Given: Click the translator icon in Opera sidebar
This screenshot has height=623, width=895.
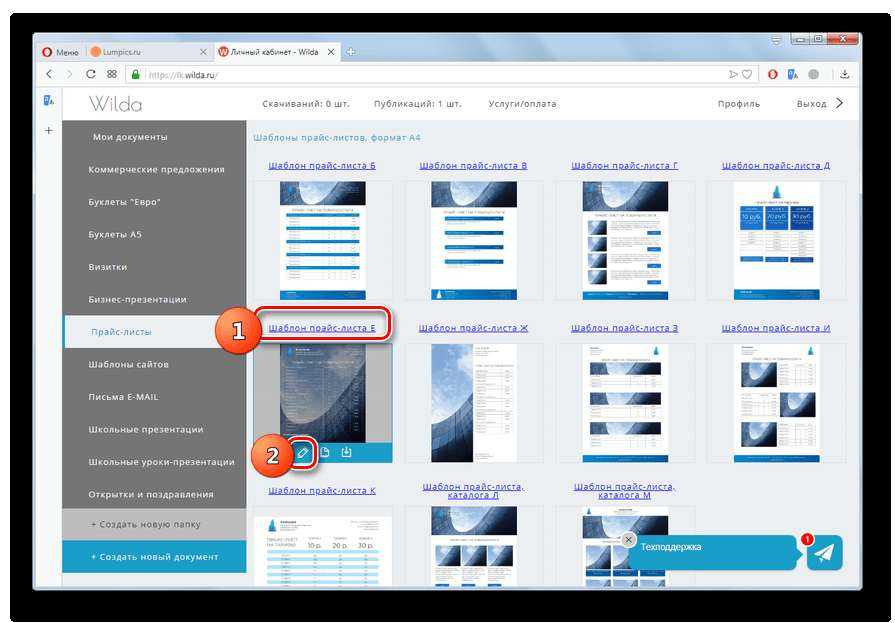Looking at the screenshot, I should (49, 101).
